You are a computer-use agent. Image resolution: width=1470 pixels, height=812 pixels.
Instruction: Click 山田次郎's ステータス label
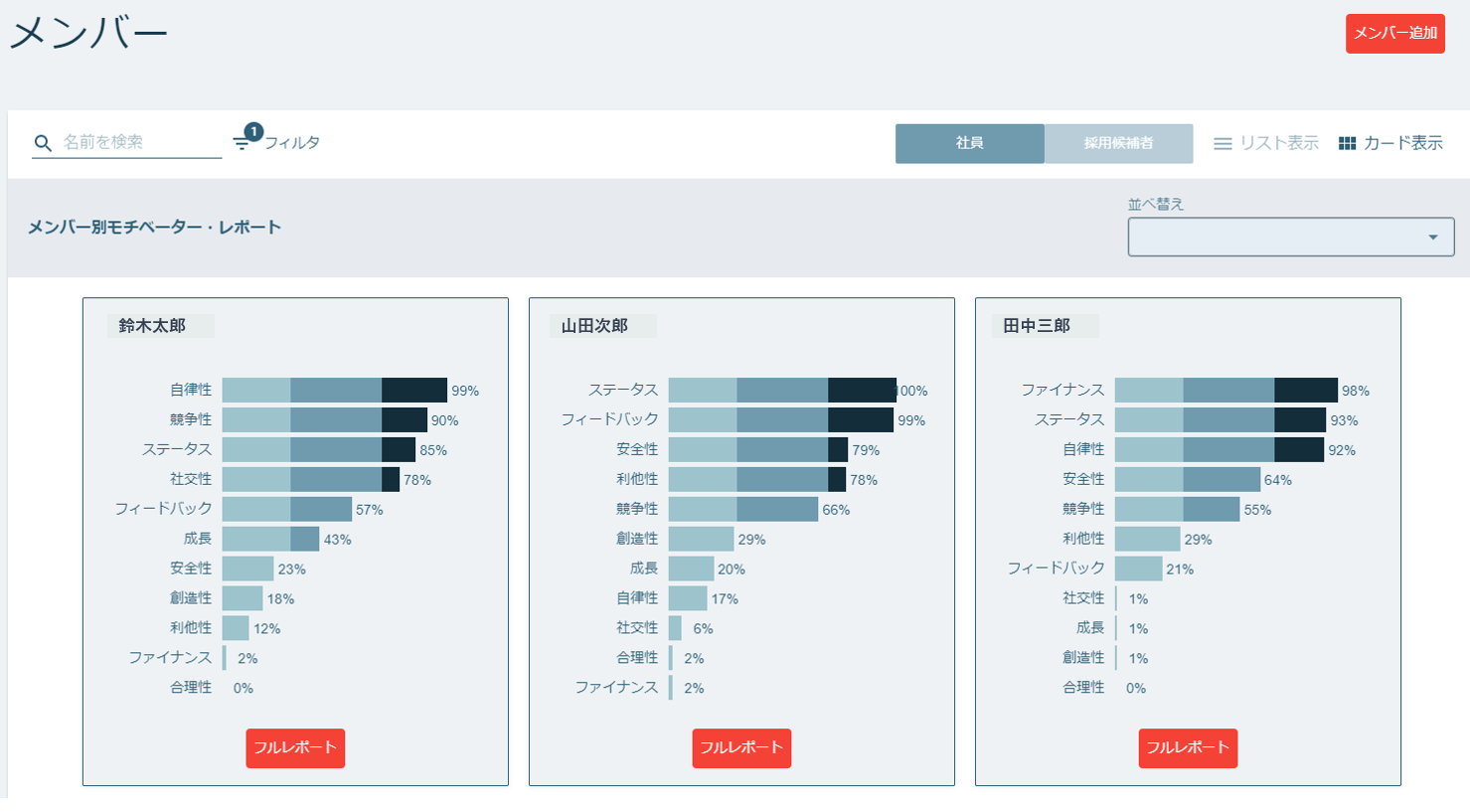[x=623, y=390]
